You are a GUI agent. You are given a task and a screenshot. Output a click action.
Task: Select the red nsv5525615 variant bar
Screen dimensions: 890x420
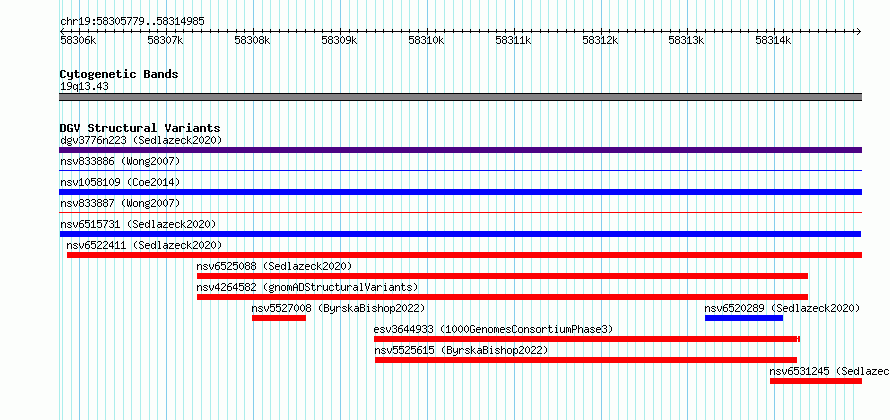[x=586, y=360]
